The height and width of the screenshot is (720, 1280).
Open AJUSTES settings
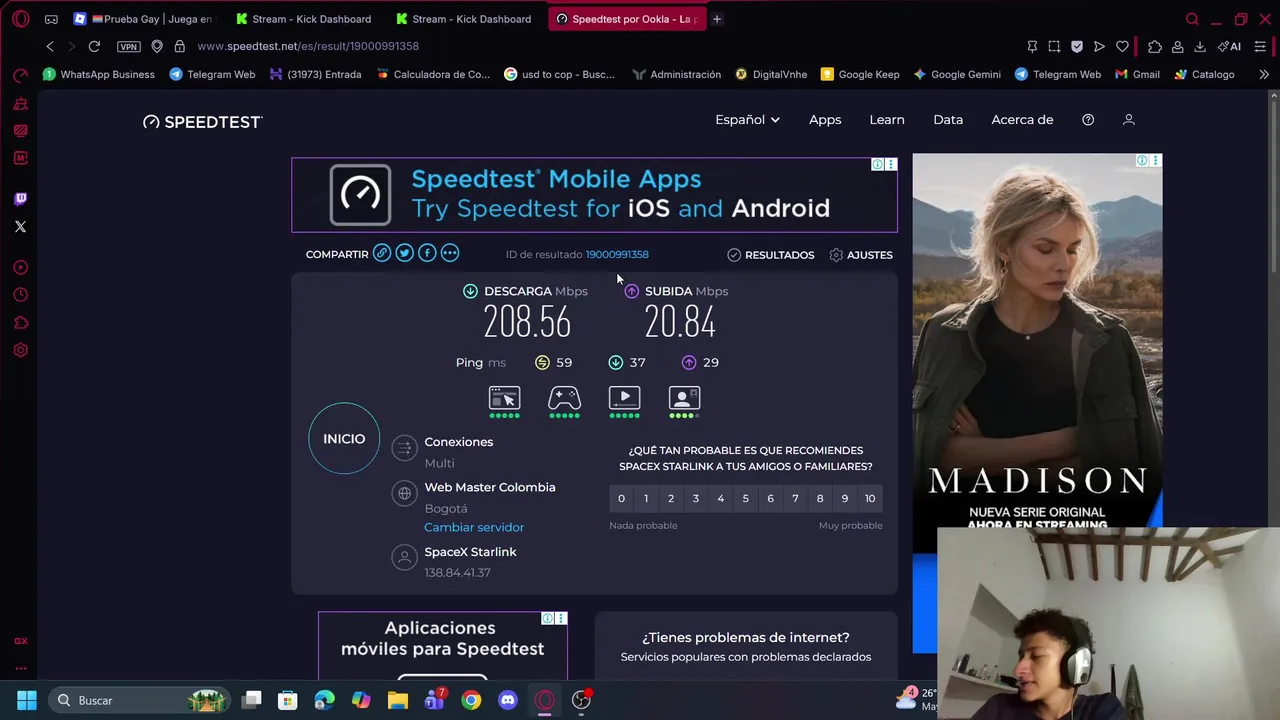click(x=861, y=255)
